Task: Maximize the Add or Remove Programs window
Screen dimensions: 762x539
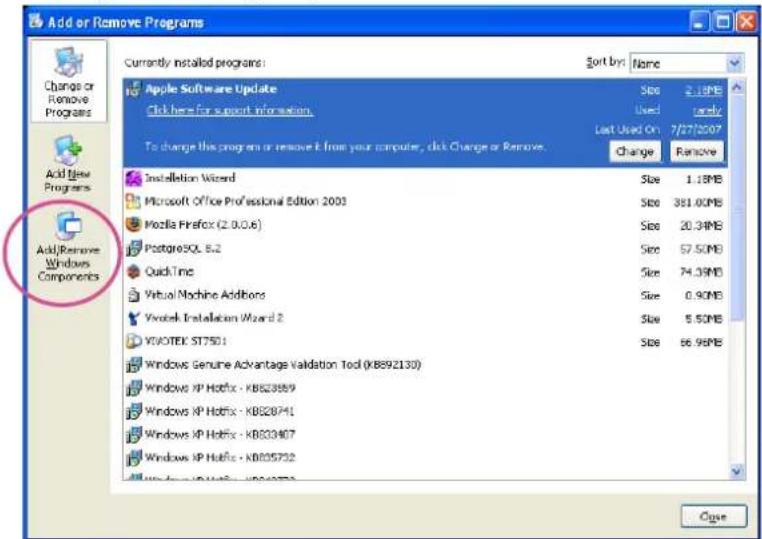Action: click(723, 22)
